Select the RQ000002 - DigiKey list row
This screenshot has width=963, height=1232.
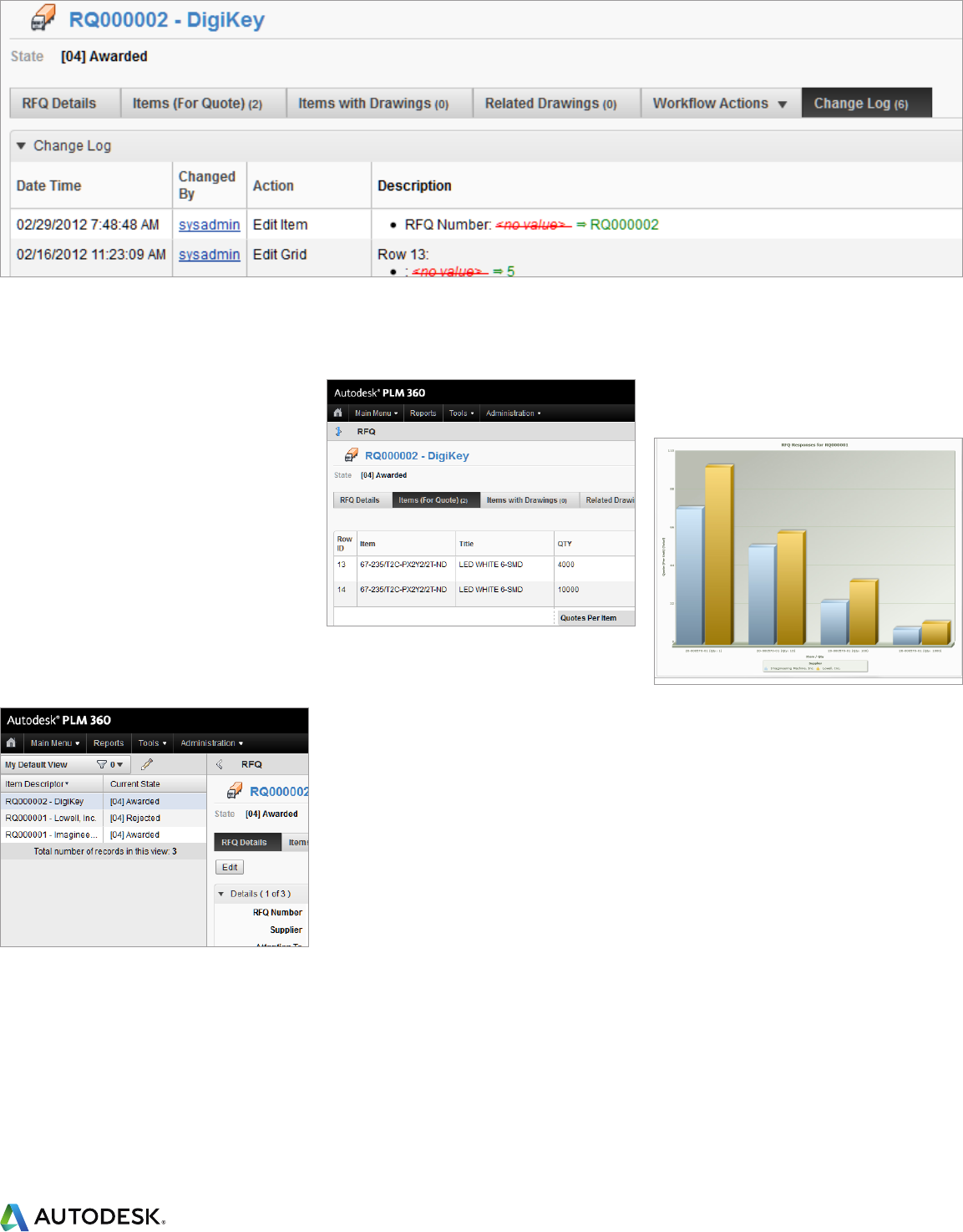point(104,801)
